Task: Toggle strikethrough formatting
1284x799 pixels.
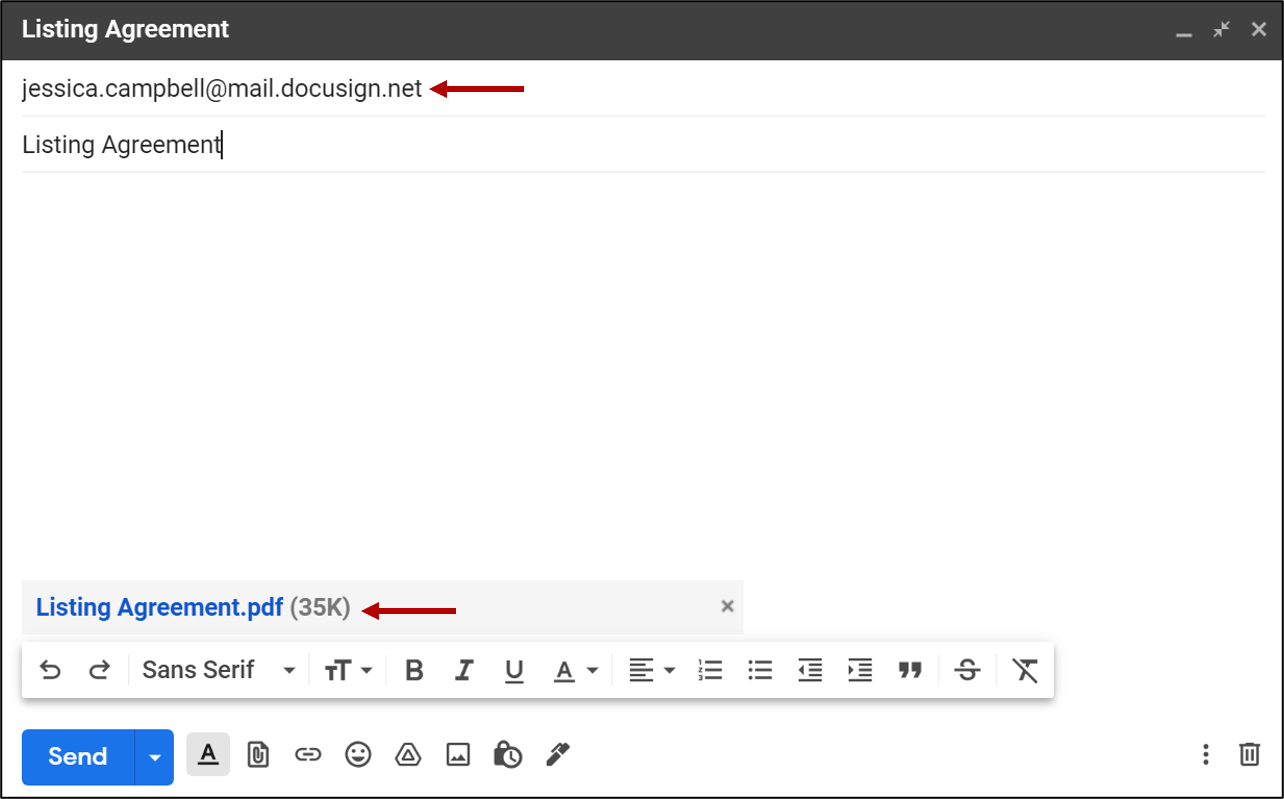Action: point(966,670)
